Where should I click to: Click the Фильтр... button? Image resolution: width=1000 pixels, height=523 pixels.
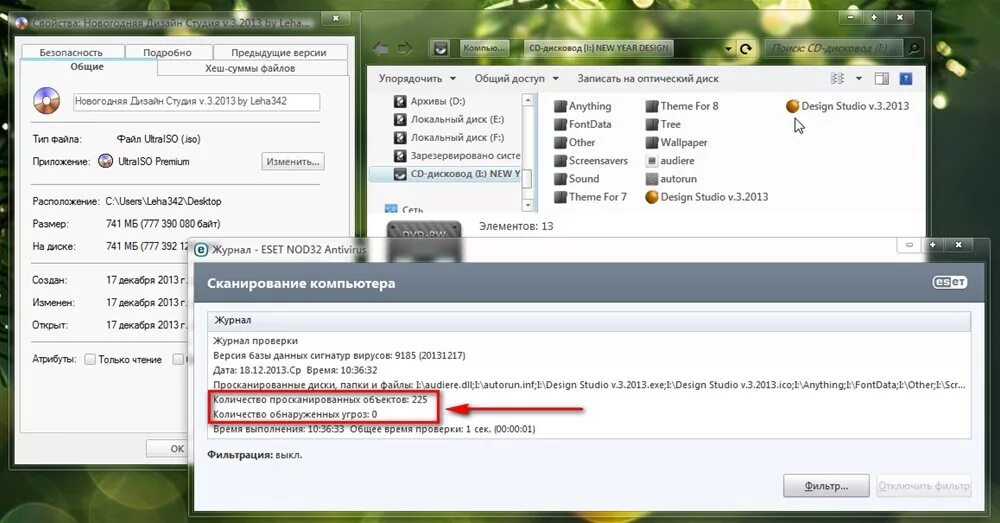(x=826, y=486)
